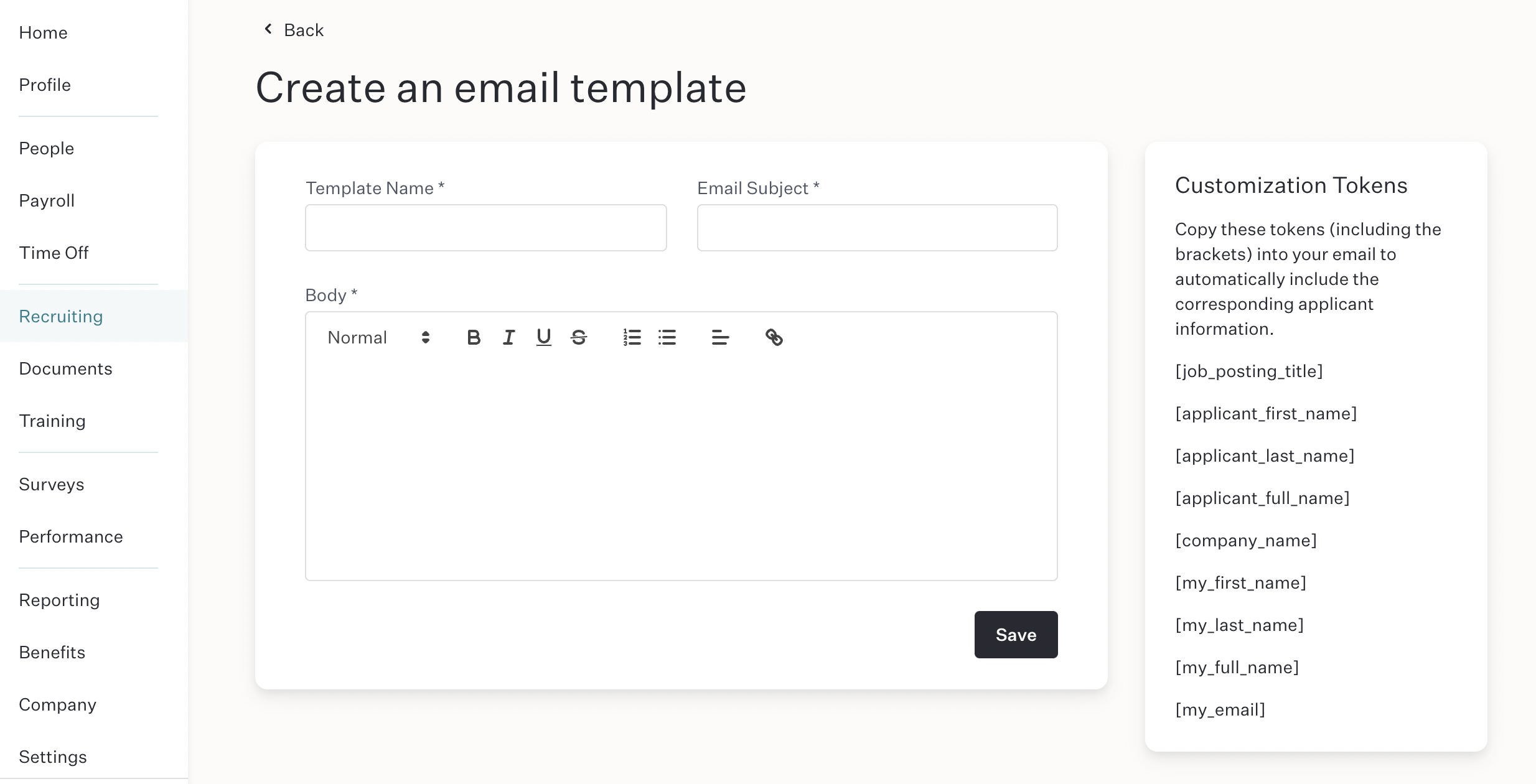This screenshot has width=1536, height=784.
Task: Click inside the Body text area
Action: coord(681,470)
